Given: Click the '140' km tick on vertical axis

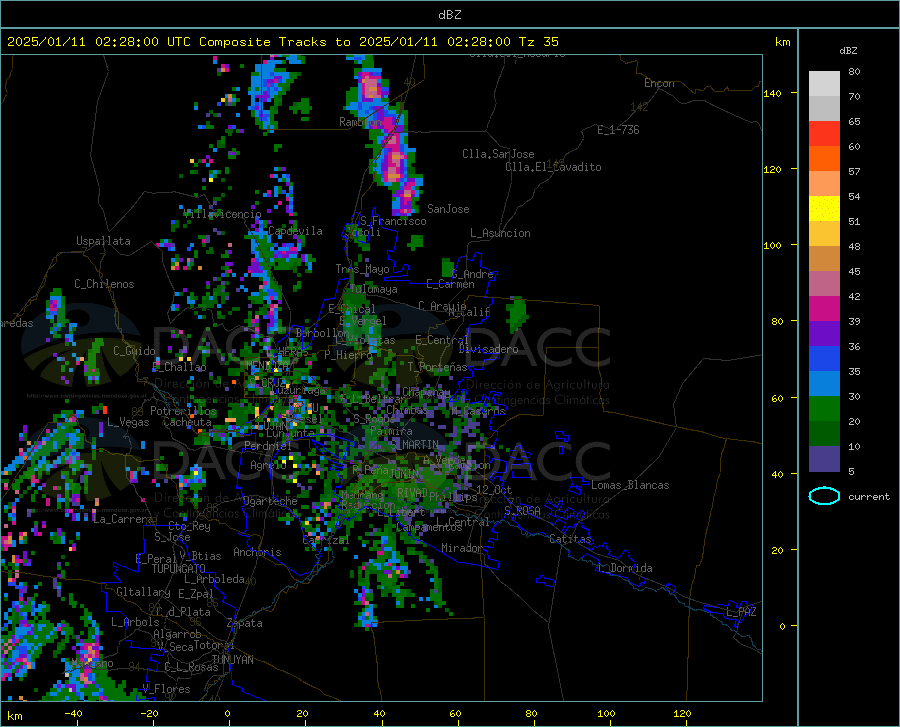Looking at the screenshot, I should point(772,93).
